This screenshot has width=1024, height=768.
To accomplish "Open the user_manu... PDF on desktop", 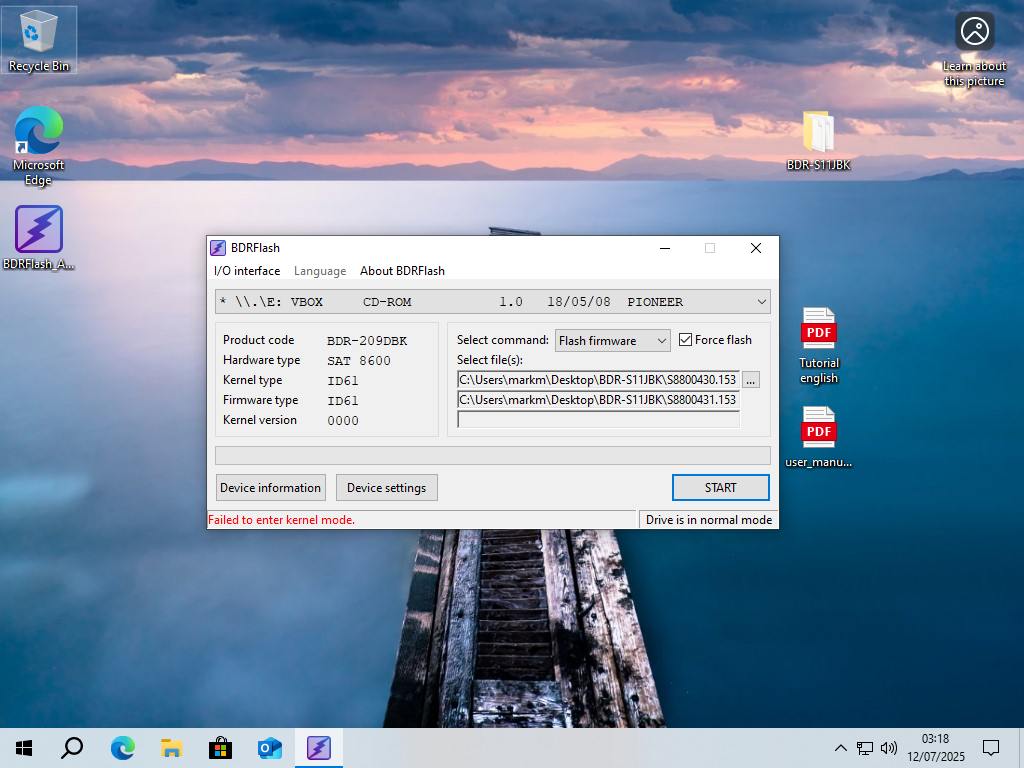I will coord(818,437).
